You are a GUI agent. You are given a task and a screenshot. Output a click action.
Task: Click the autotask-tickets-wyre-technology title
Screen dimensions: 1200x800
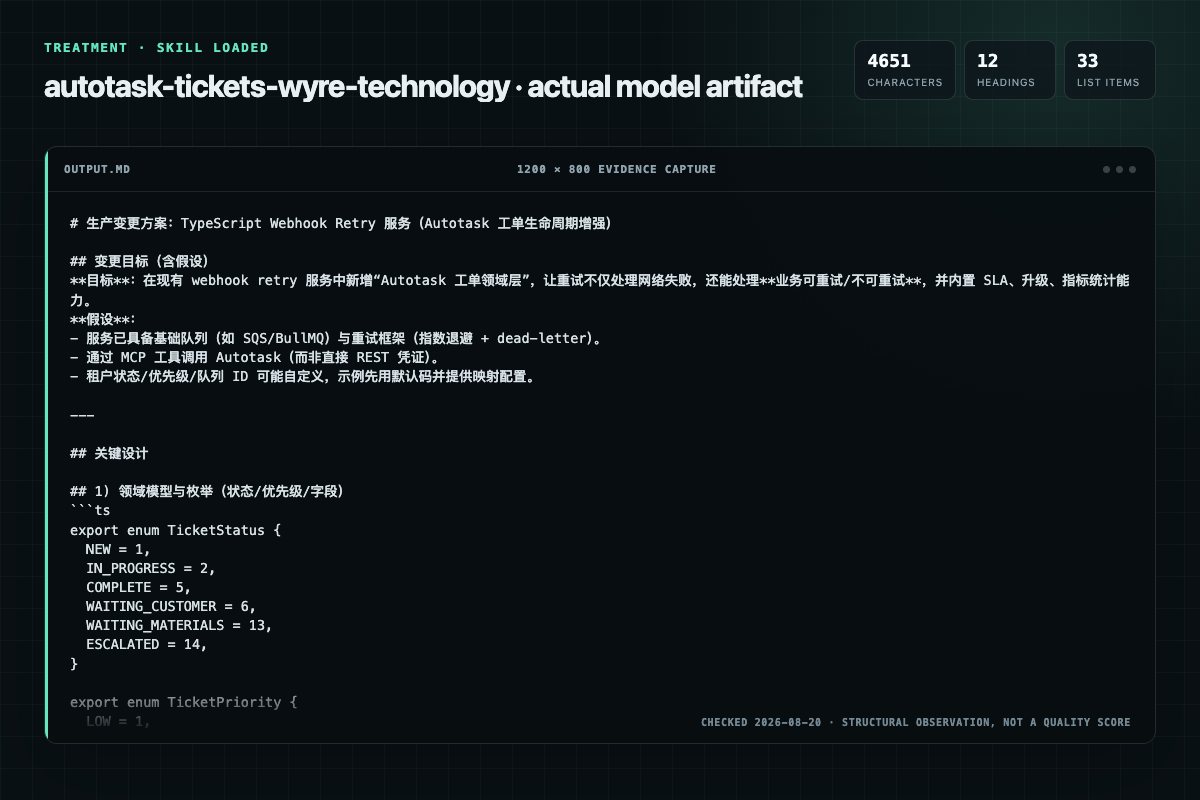click(423, 87)
